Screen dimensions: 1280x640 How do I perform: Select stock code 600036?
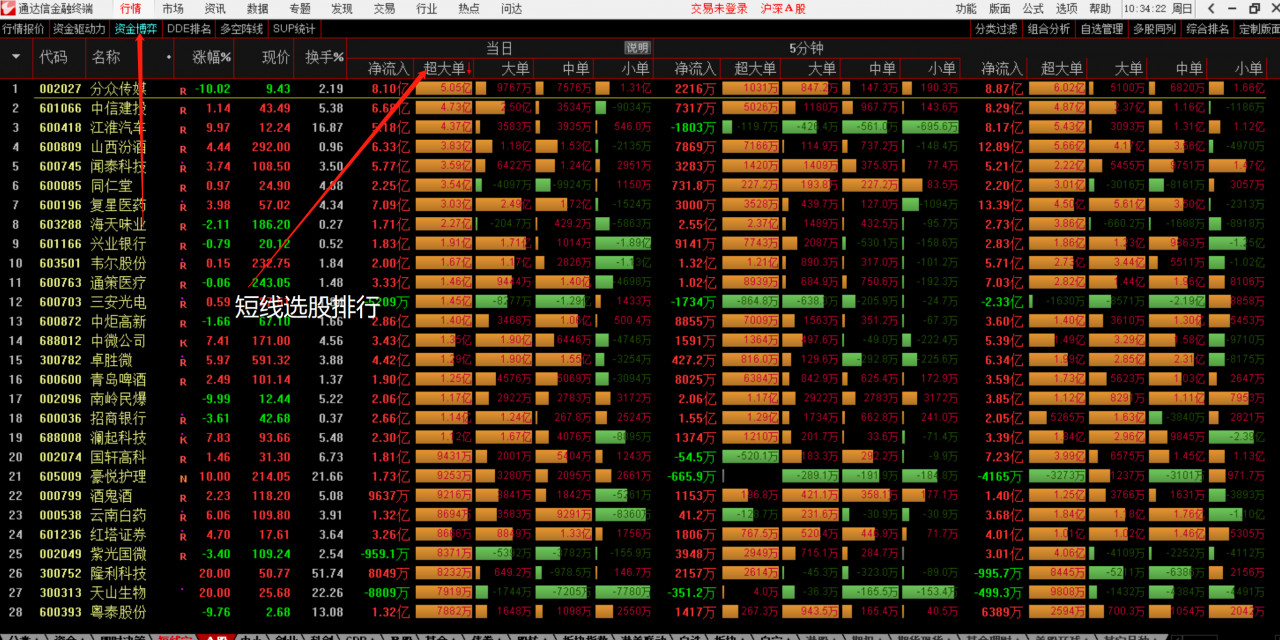click(x=61, y=419)
